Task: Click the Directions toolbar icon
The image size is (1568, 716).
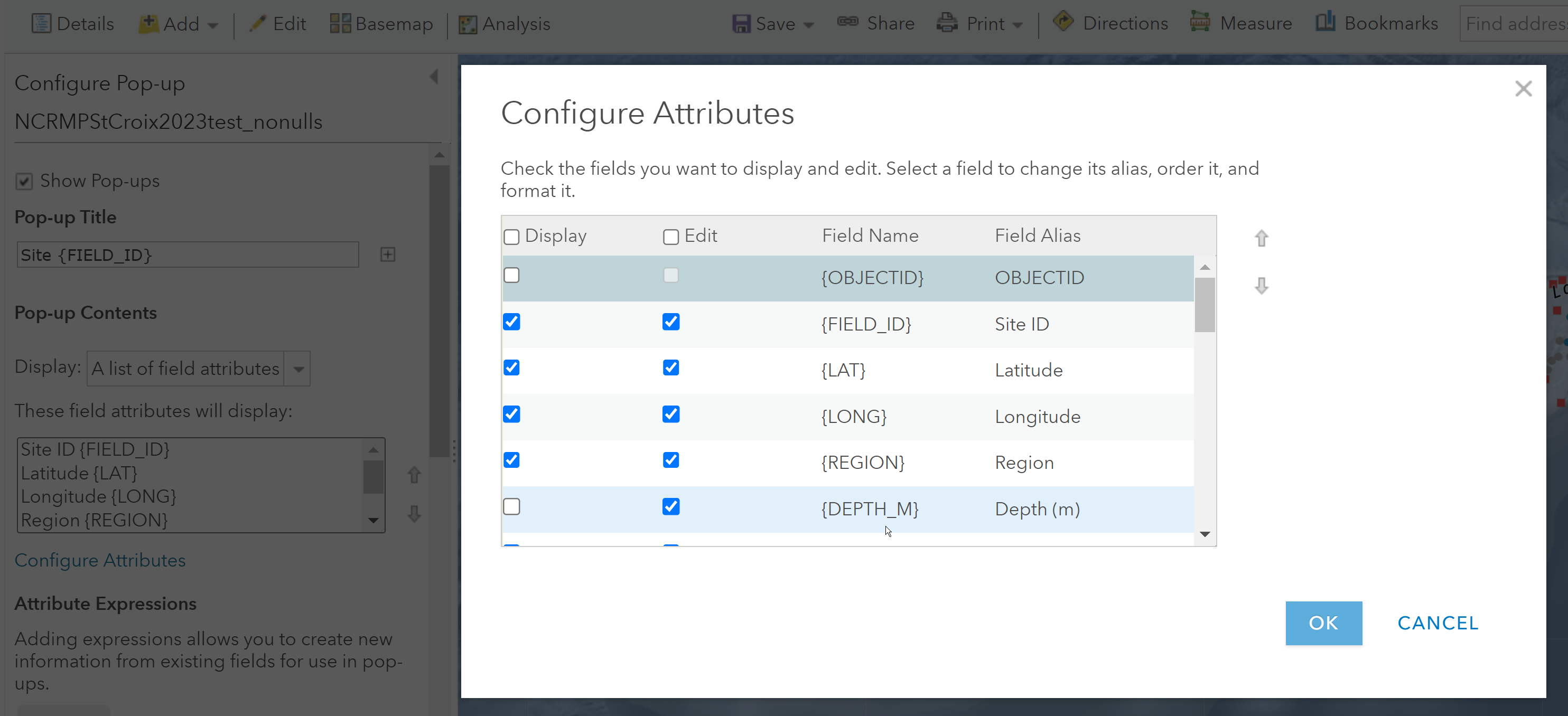Action: (1063, 22)
